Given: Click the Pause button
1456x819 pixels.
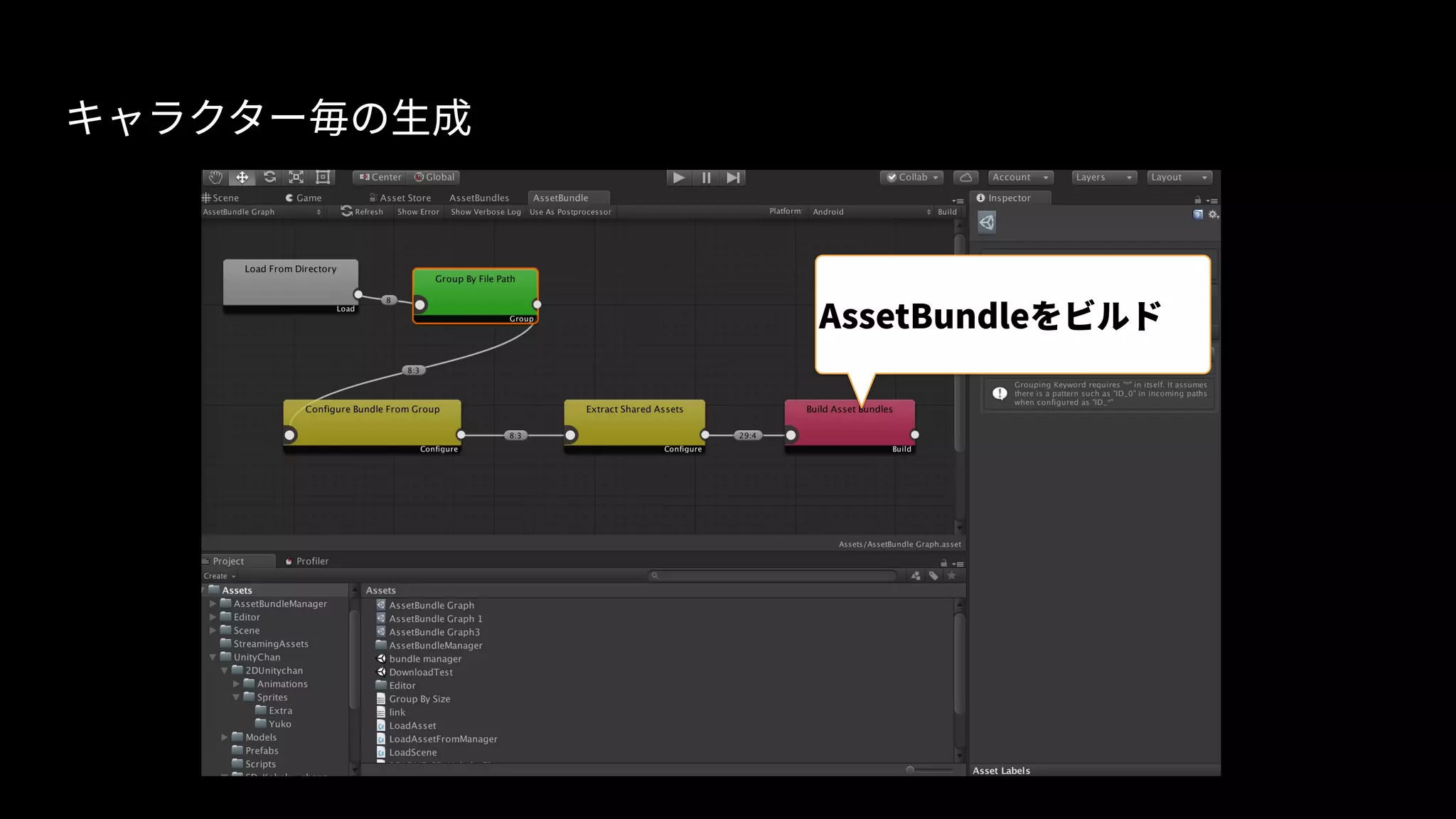Looking at the screenshot, I should pyautogui.click(x=706, y=178).
